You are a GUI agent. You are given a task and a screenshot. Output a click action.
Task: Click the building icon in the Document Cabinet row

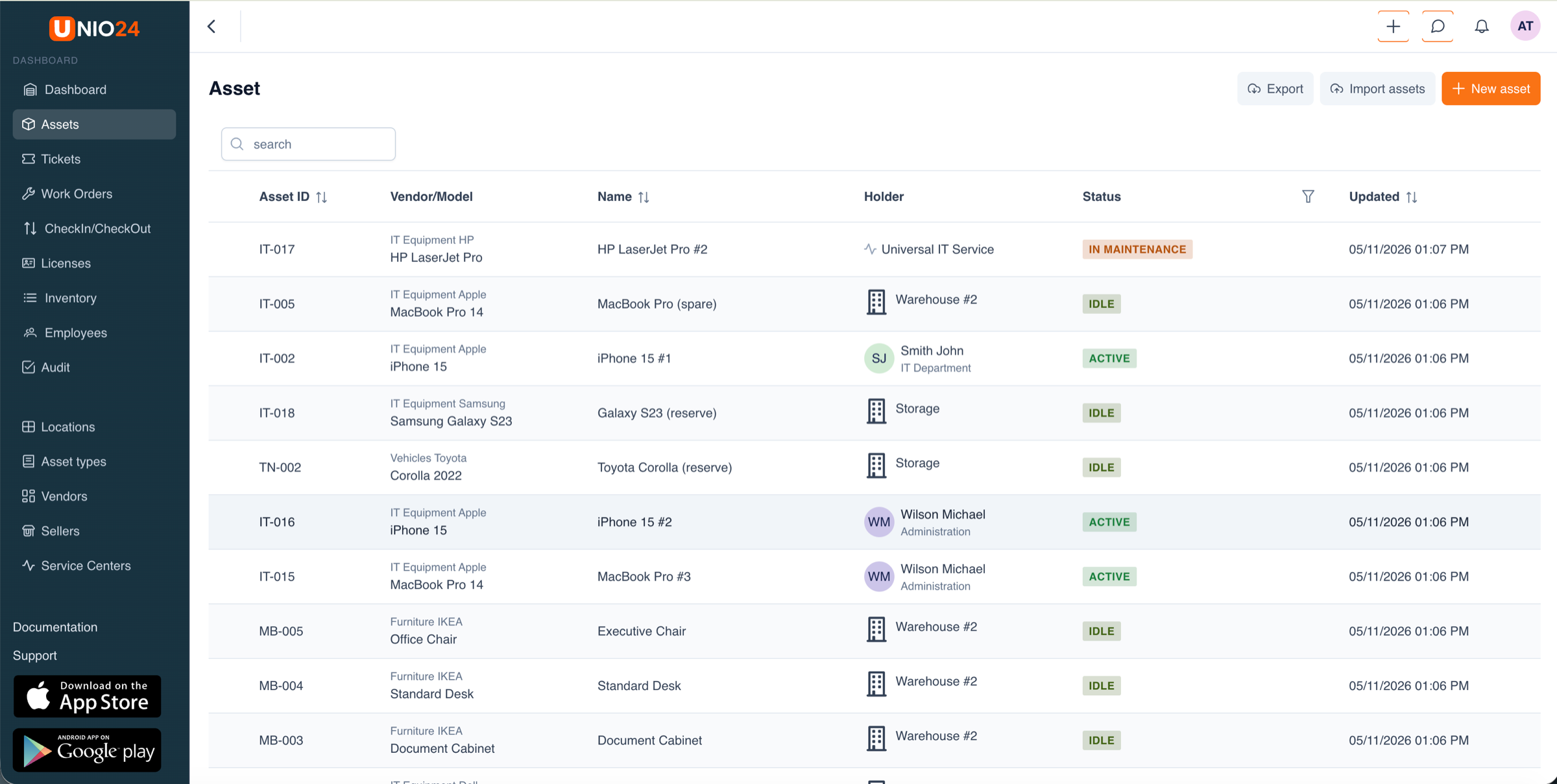[876, 738]
